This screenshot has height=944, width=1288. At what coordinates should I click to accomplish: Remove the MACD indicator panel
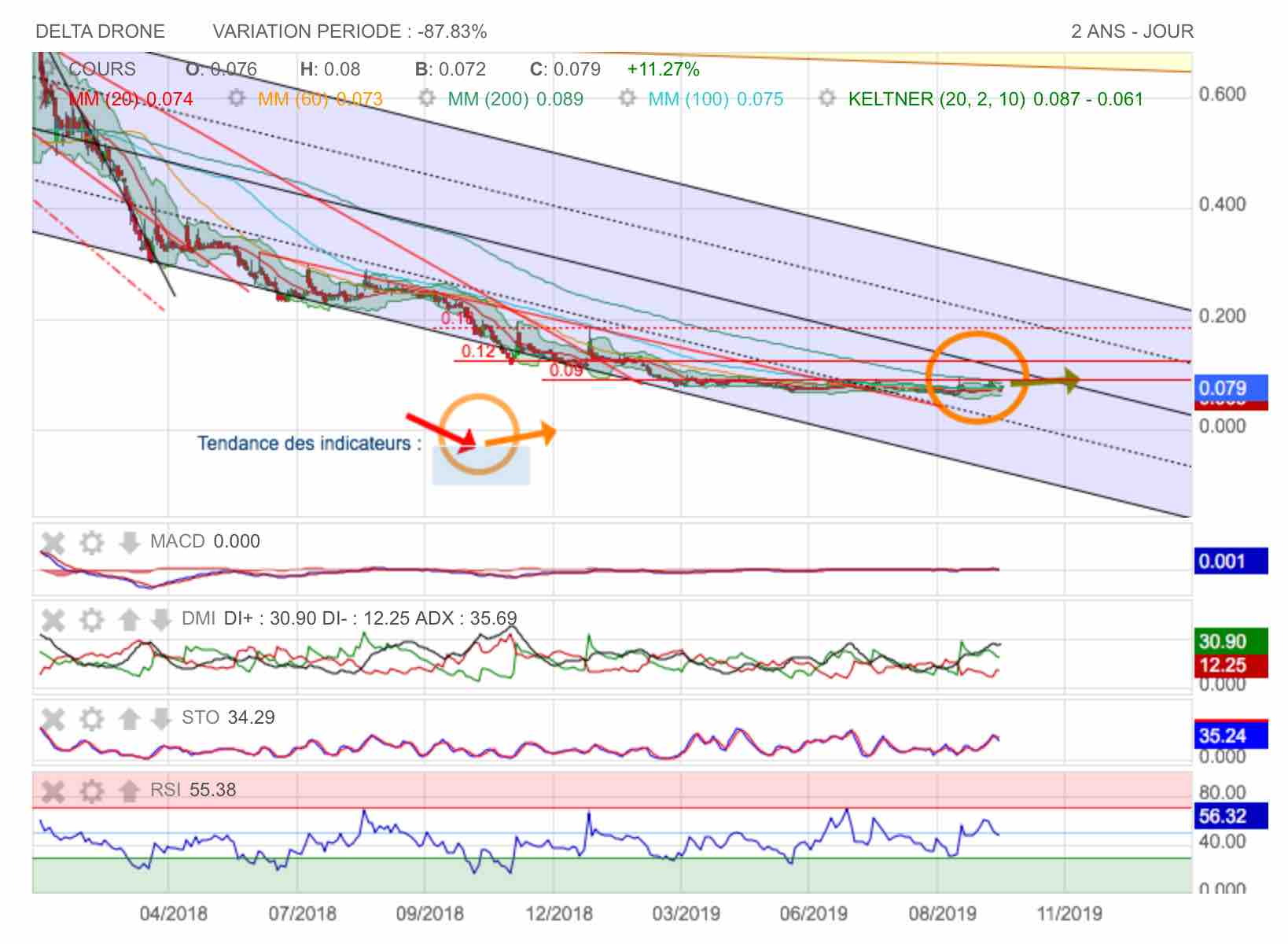click(53, 542)
